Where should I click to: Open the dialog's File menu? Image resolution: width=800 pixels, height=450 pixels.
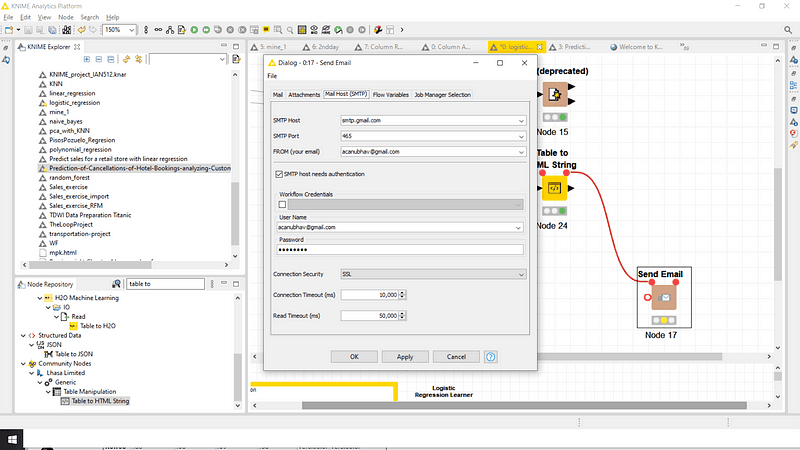[272, 76]
